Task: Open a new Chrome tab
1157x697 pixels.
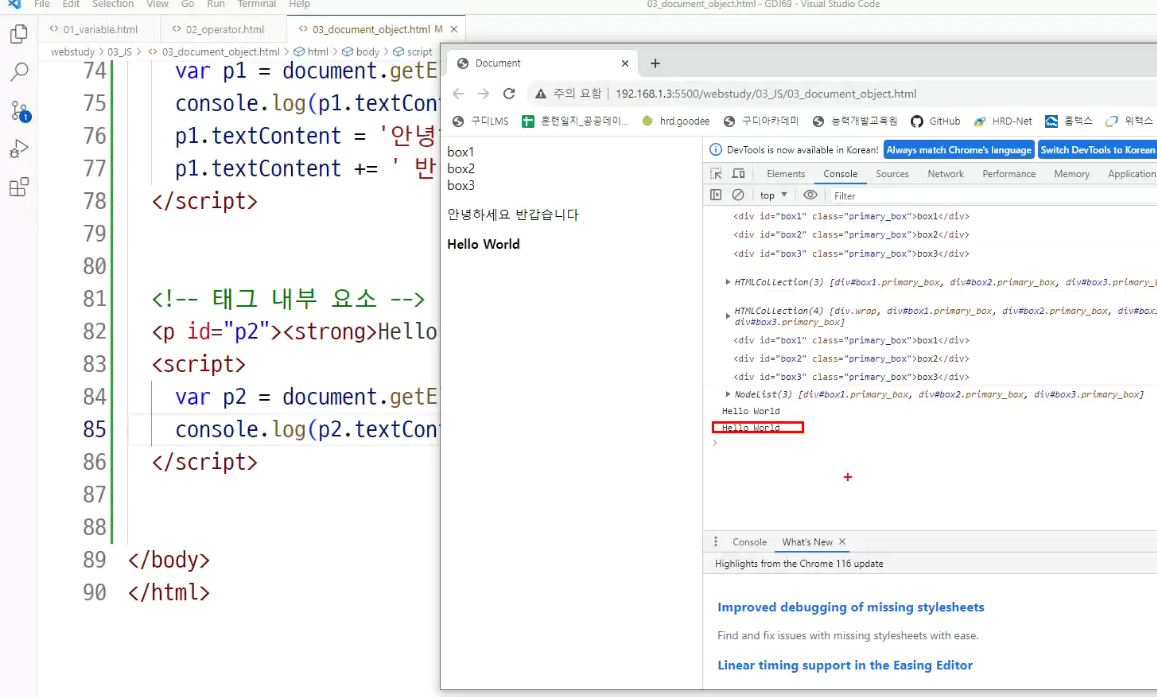Action: coord(655,63)
